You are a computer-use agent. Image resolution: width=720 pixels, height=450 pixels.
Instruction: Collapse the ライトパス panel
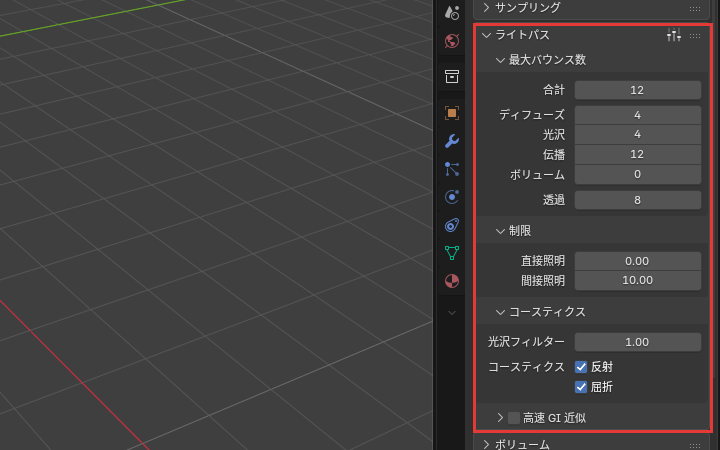(486, 35)
